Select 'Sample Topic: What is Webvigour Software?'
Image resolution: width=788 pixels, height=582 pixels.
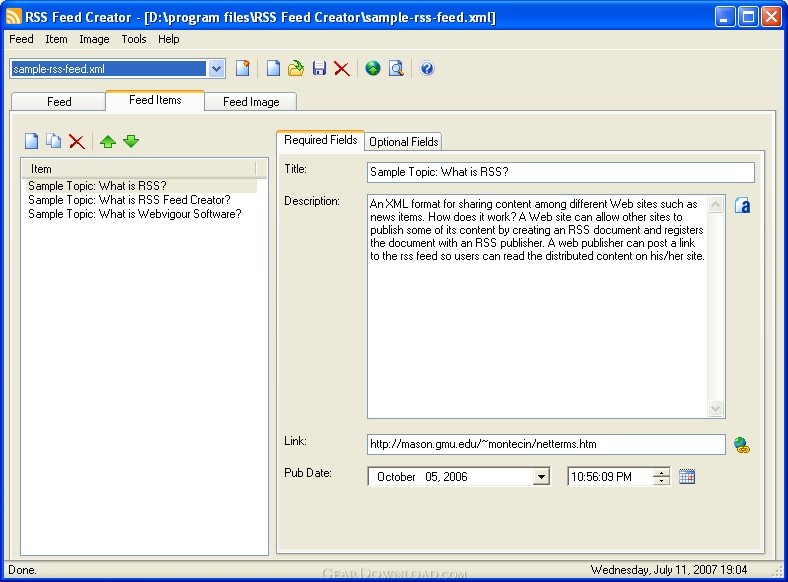pyautogui.click(x=135, y=214)
